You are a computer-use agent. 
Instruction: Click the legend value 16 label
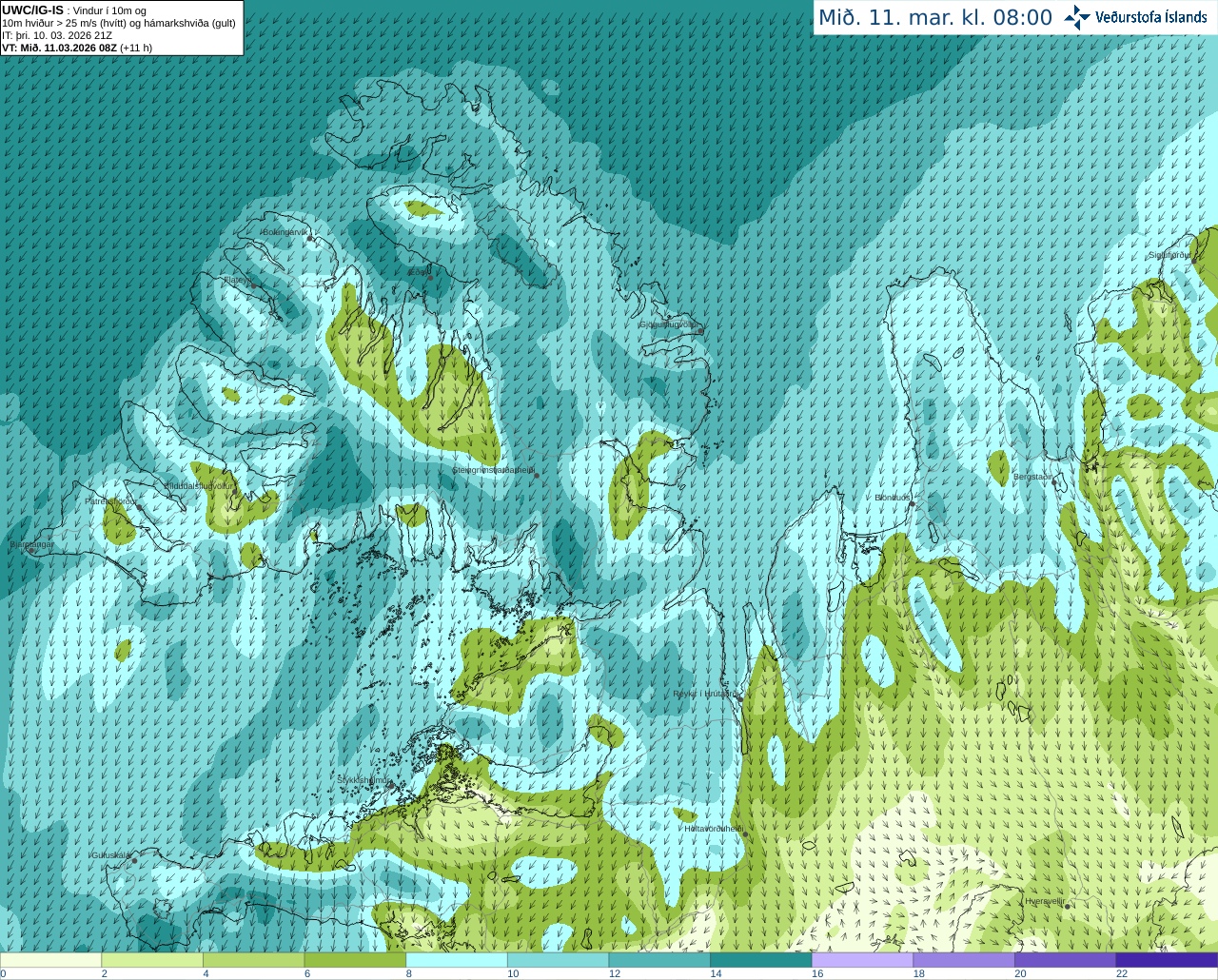(817, 973)
